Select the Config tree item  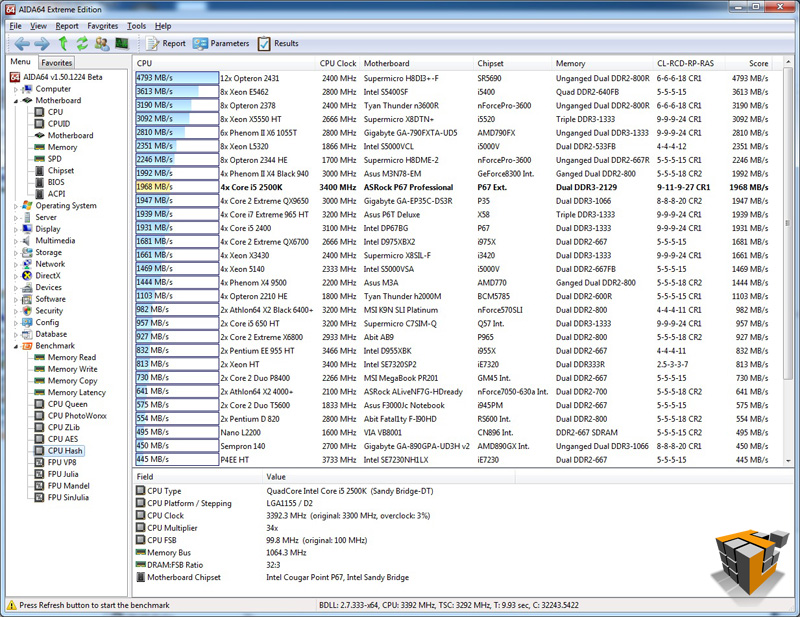(47, 323)
